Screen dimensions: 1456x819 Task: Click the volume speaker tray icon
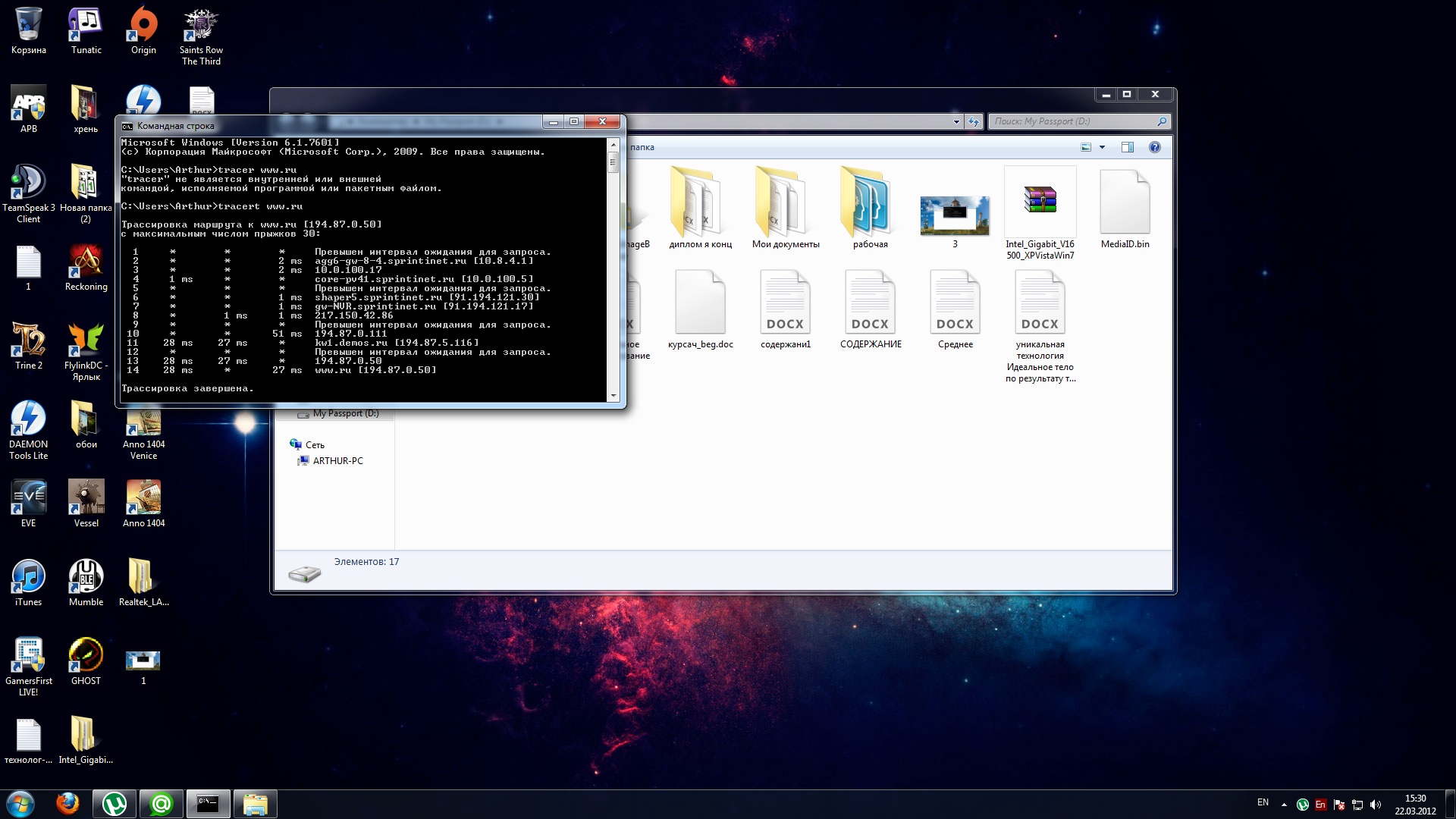[x=1376, y=805]
